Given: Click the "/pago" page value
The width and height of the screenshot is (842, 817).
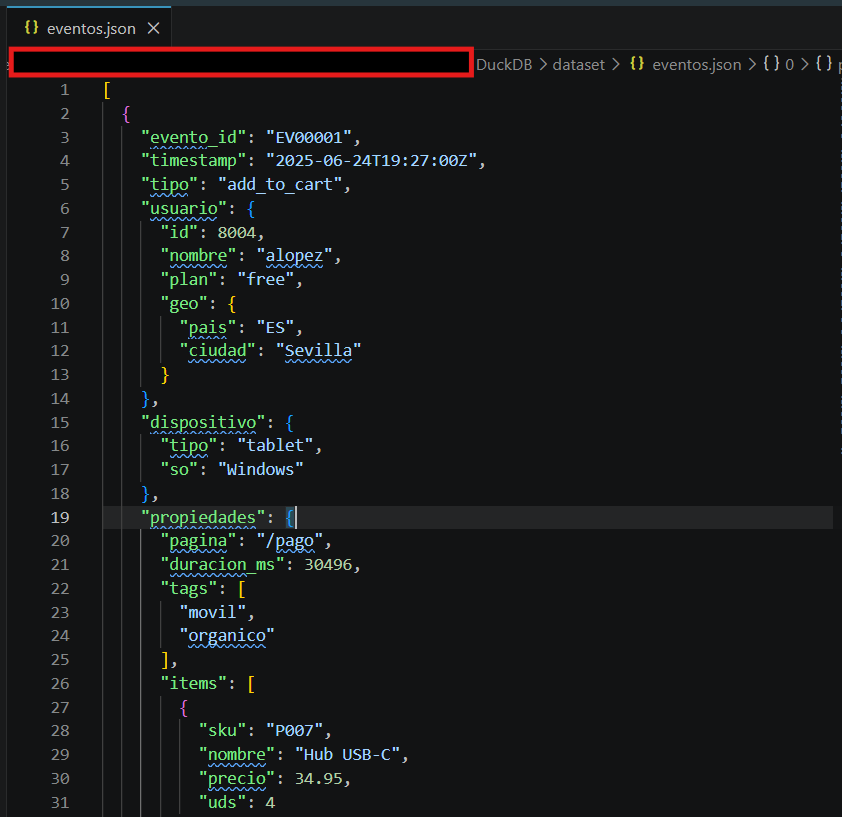Looking at the screenshot, I should pos(290,541).
